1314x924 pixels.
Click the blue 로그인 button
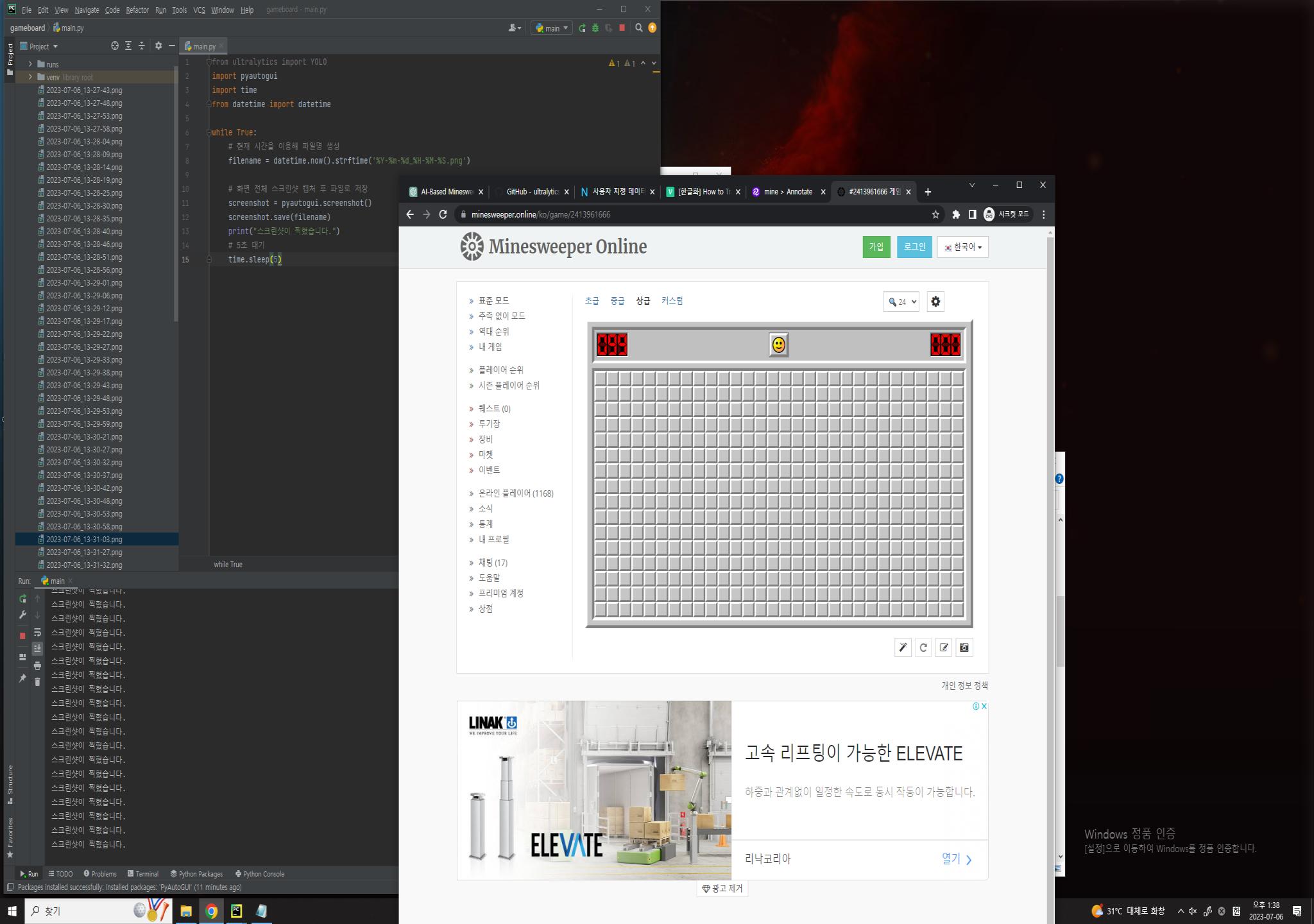click(x=914, y=247)
